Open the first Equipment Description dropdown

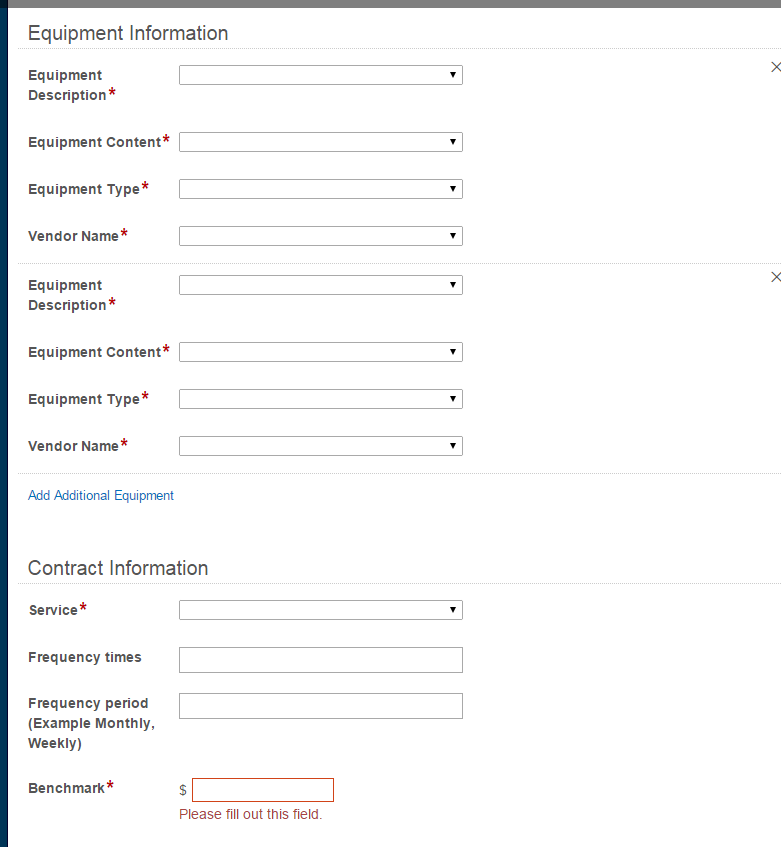(x=321, y=75)
